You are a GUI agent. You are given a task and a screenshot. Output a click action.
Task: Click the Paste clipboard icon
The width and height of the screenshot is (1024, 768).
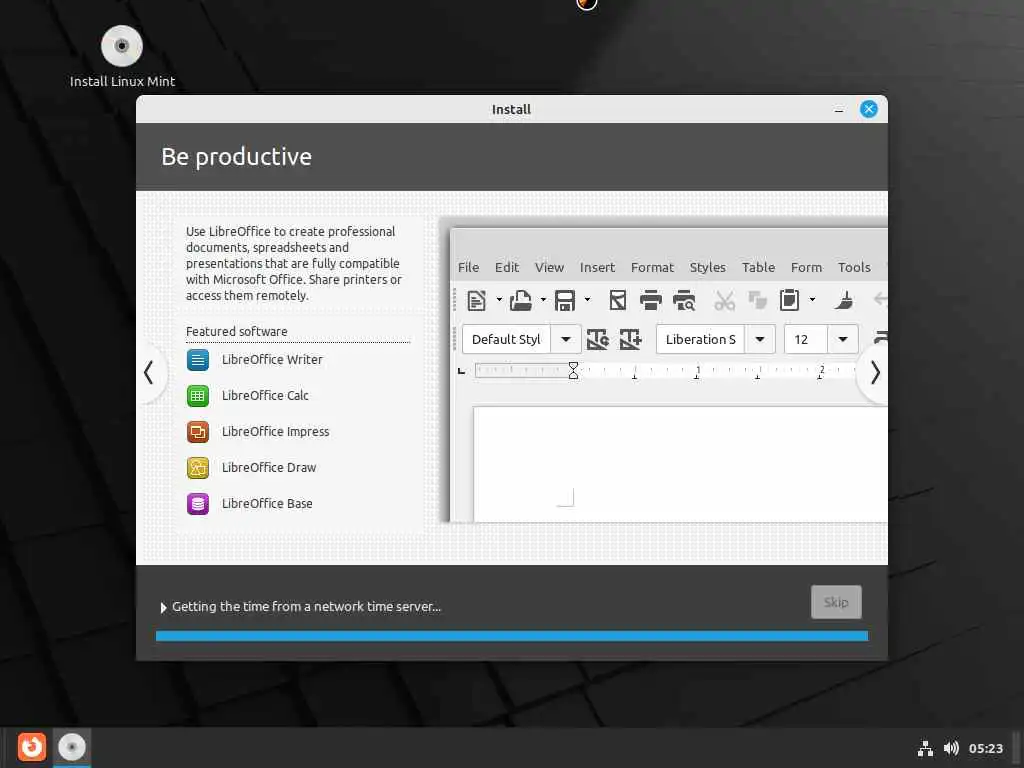tap(790, 300)
